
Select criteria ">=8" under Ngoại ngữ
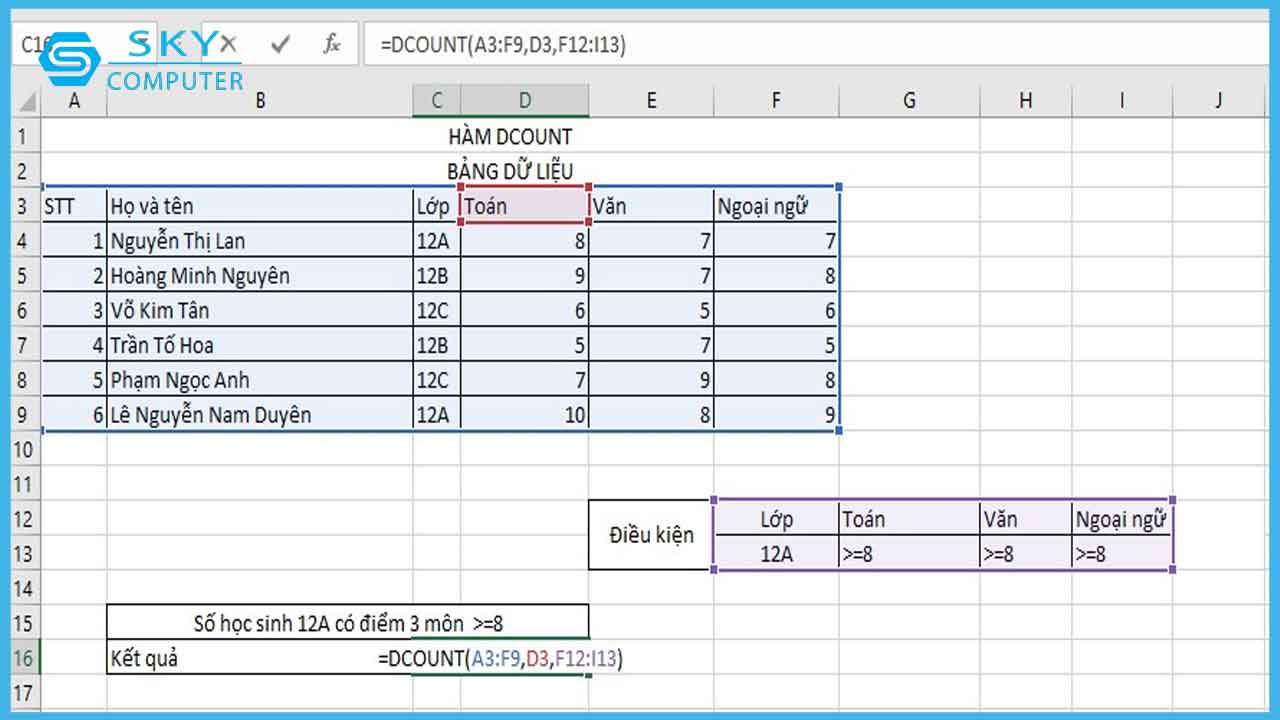1122,553
